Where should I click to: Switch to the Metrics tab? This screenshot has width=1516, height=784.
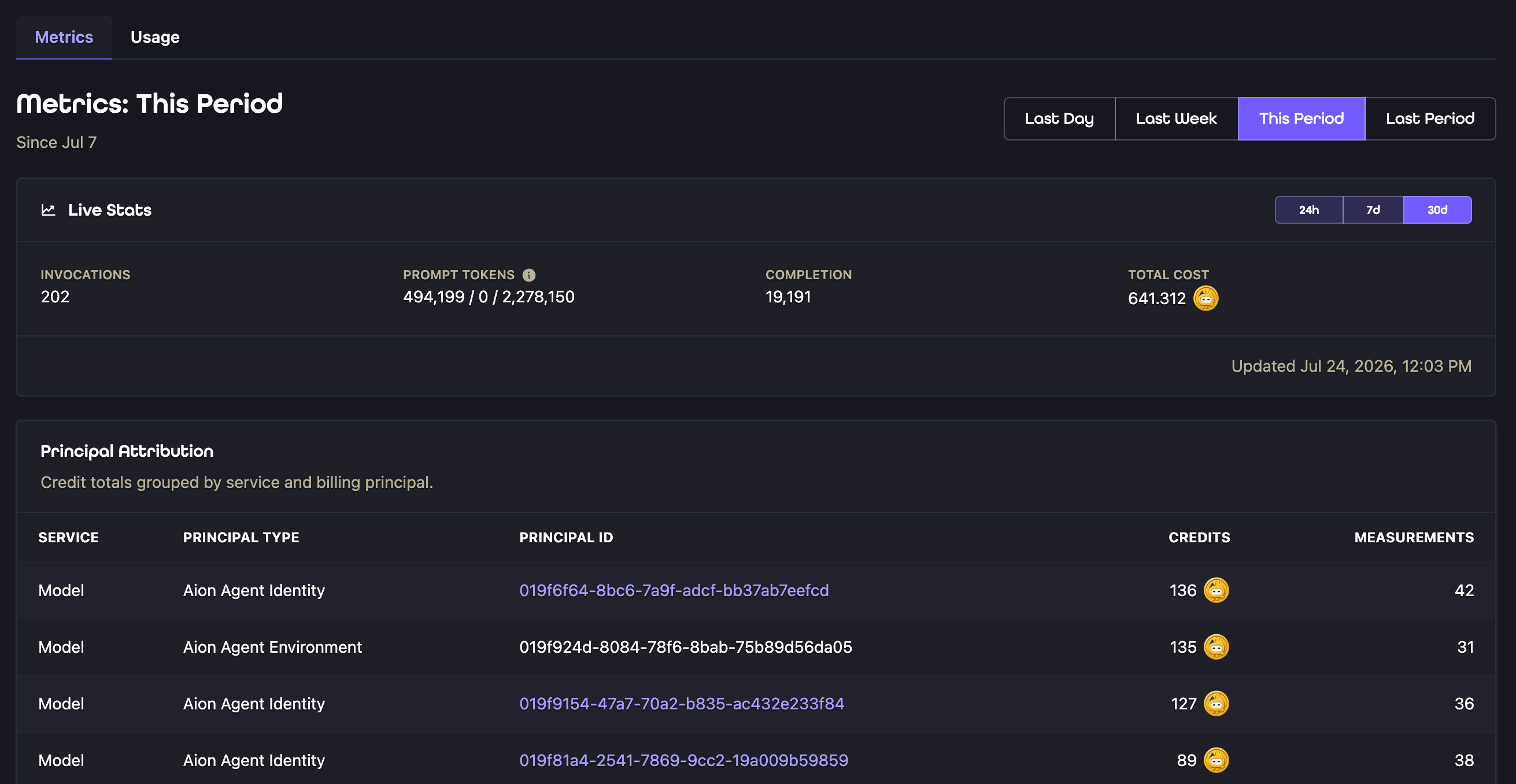pos(64,37)
